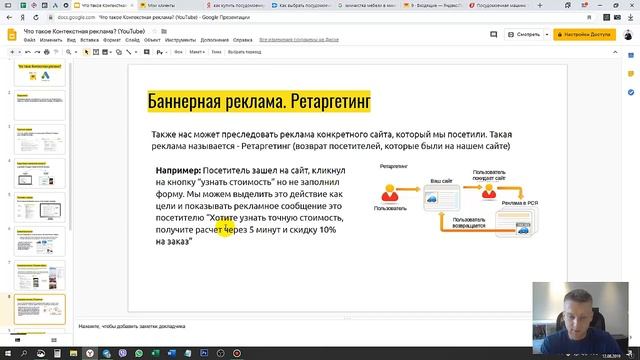
Task: Switch to grid view at panel bottom
Action: pos(54,340)
